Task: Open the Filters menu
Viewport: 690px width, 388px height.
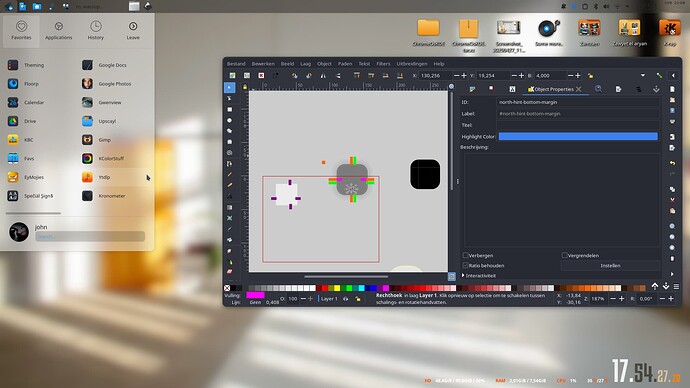Action: pos(383,64)
